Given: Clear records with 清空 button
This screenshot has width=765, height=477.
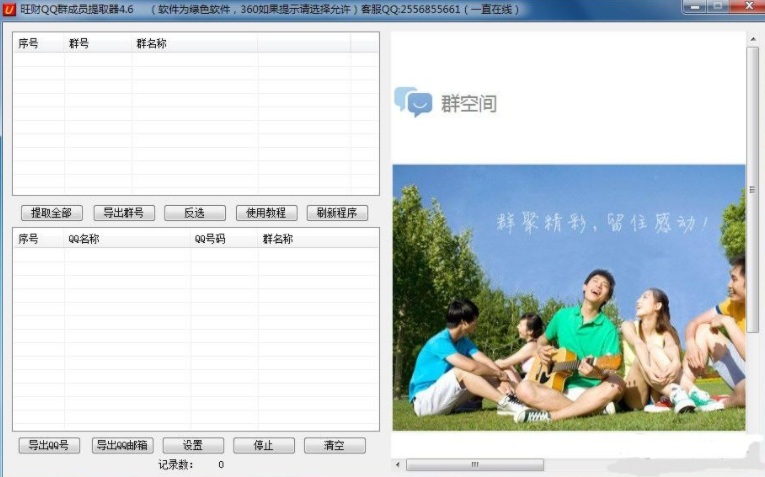Looking at the screenshot, I should (x=335, y=445).
